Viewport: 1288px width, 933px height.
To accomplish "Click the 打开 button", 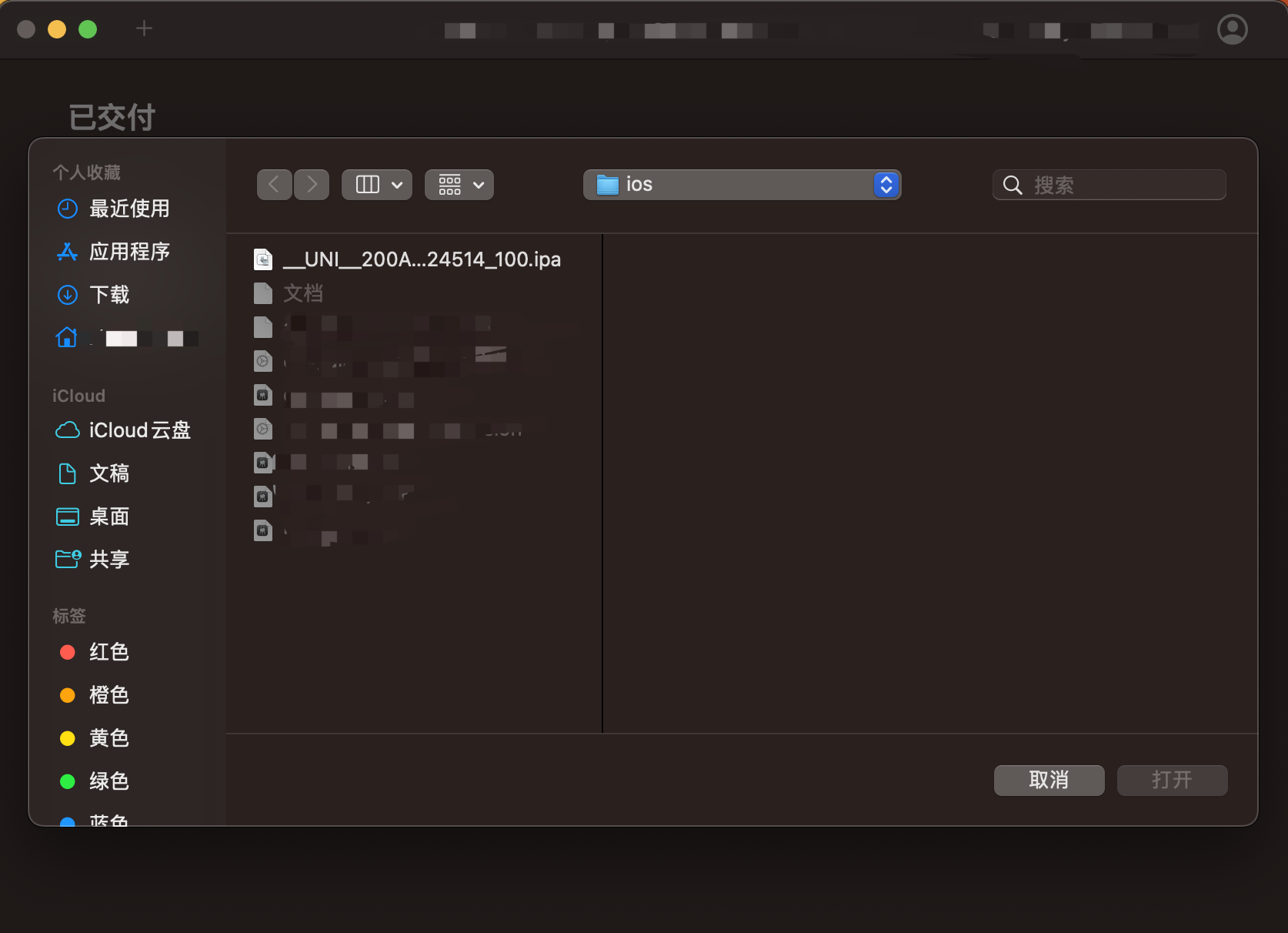I will (x=1172, y=780).
